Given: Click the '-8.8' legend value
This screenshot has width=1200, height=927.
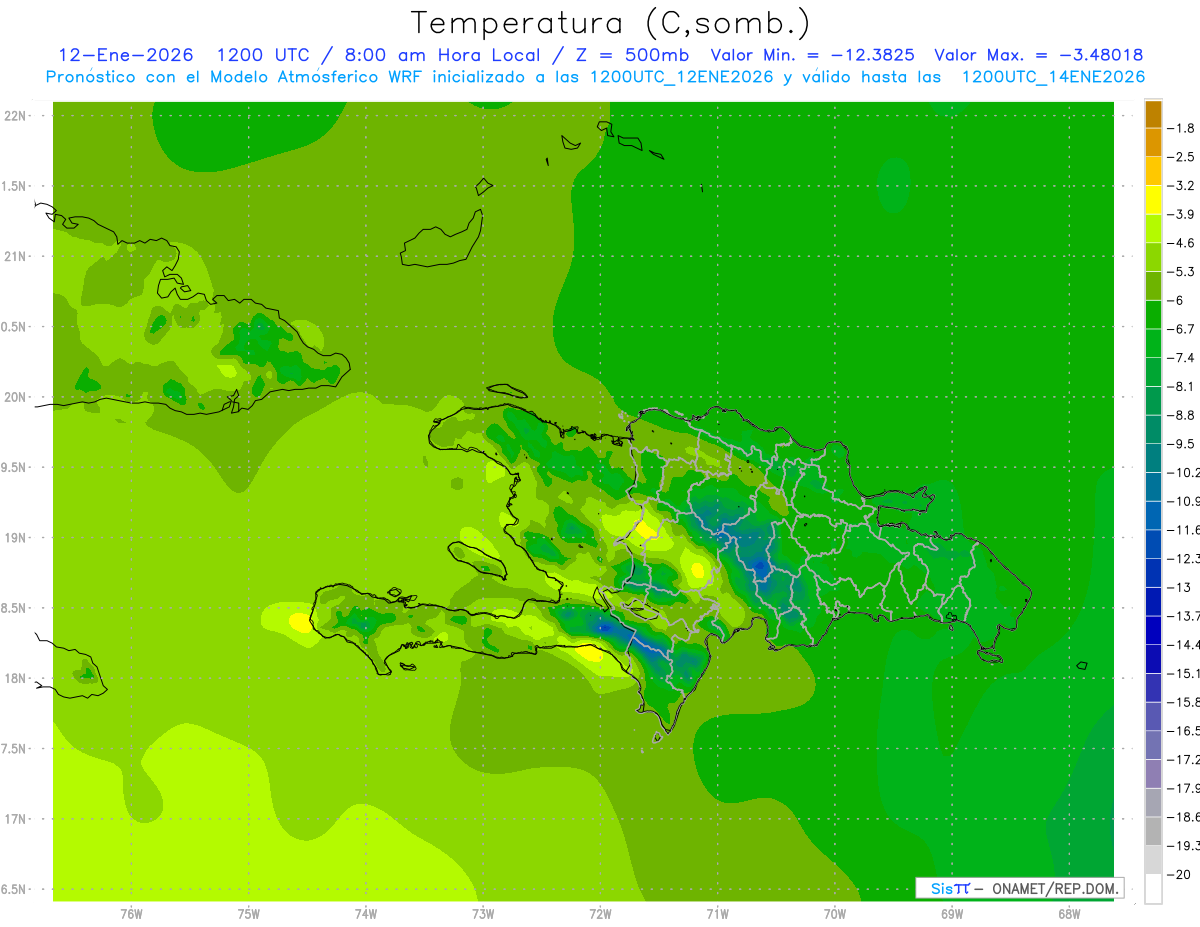Looking at the screenshot, I should [x=1180, y=415].
